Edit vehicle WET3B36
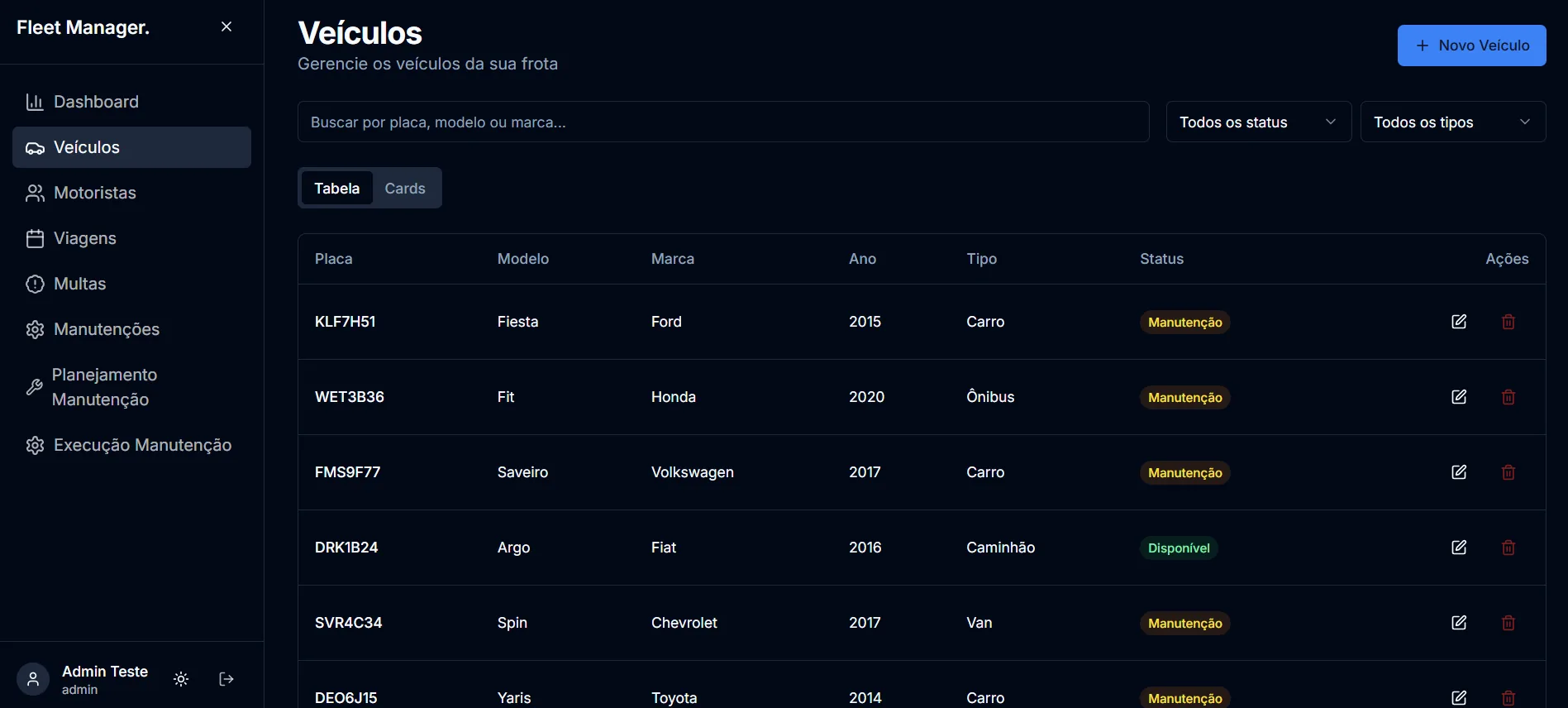1568x708 pixels. (1459, 397)
